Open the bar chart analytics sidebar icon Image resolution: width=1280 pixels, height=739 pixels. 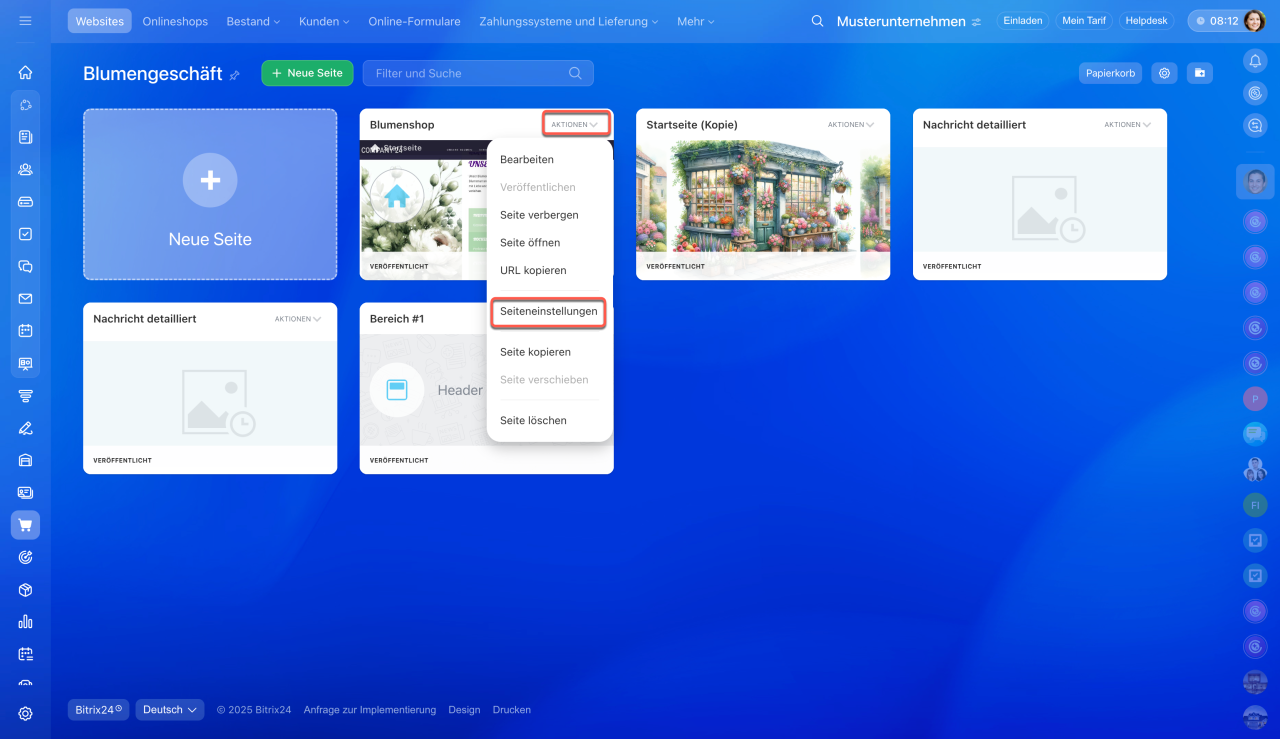point(25,622)
